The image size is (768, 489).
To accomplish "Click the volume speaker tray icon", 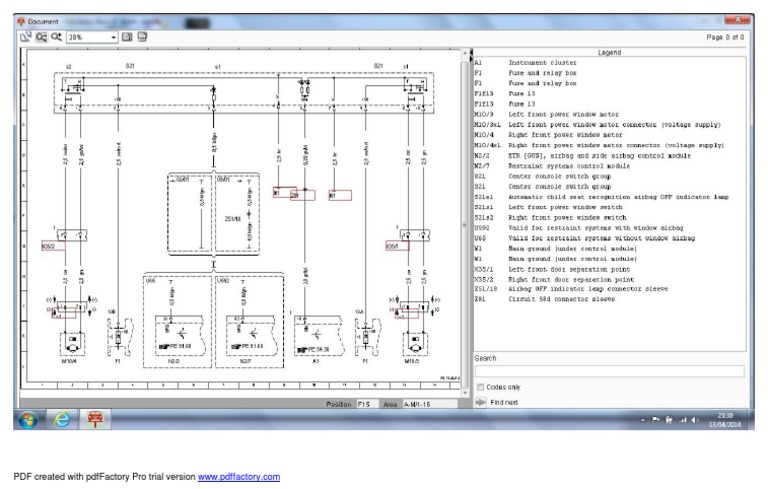I will pyautogui.click(x=695, y=420).
